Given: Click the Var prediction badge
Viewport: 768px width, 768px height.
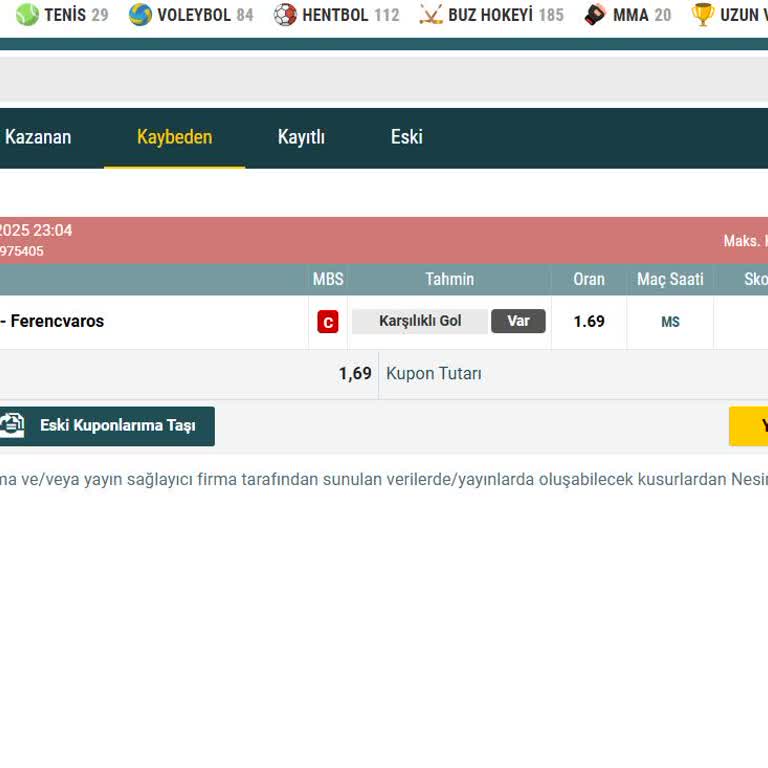Looking at the screenshot, I should point(518,321).
